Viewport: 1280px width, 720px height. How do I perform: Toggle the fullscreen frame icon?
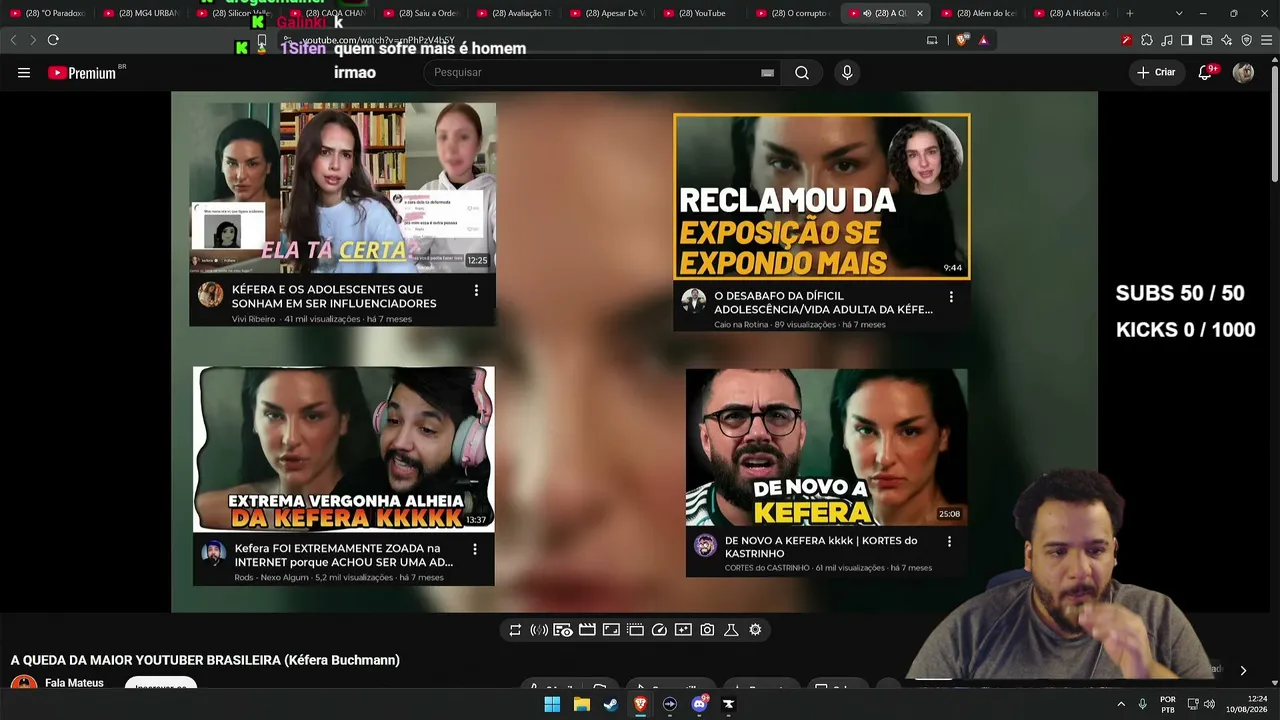point(611,630)
